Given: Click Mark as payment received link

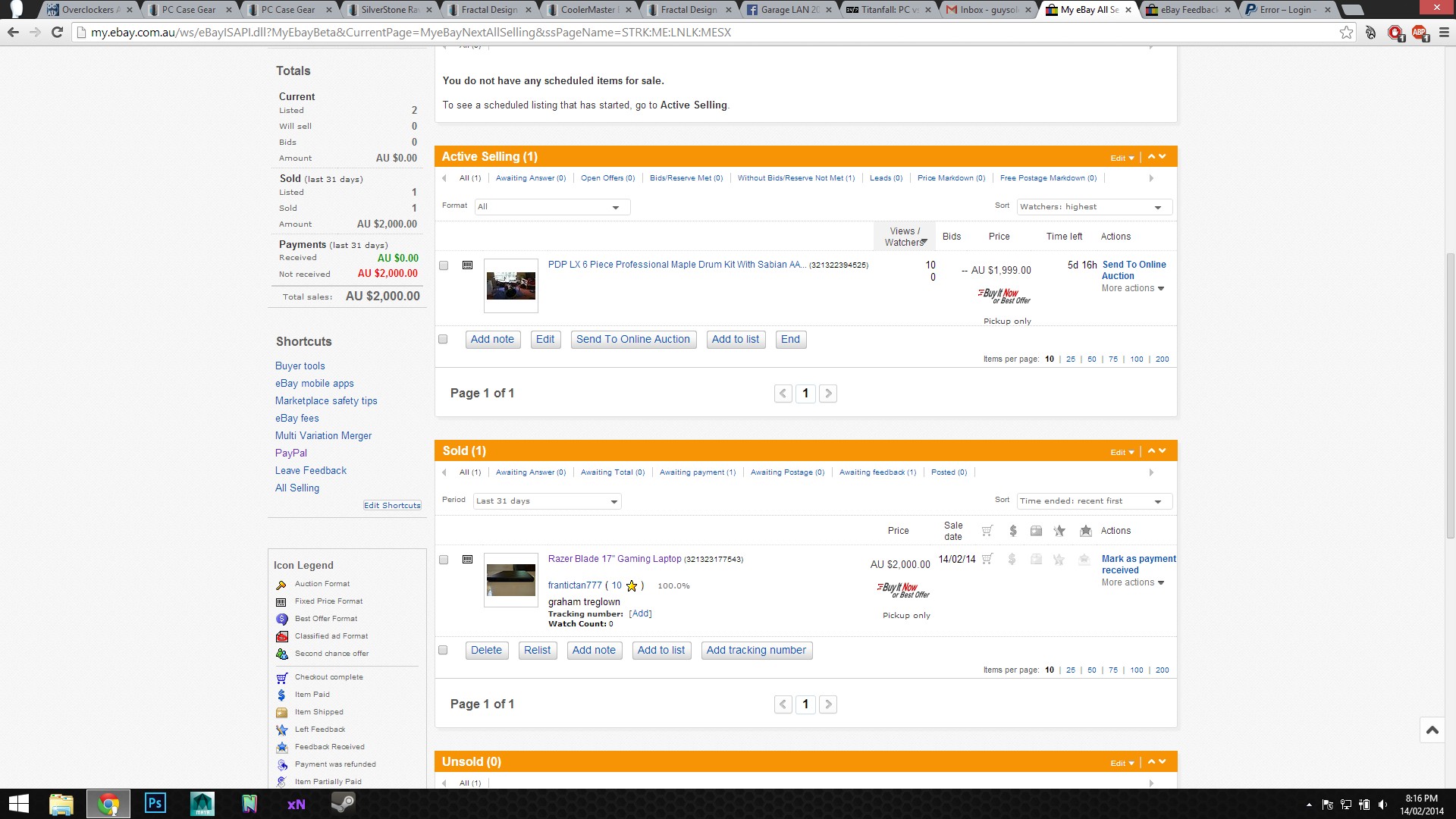Looking at the screenshot, I should 1138,564.
